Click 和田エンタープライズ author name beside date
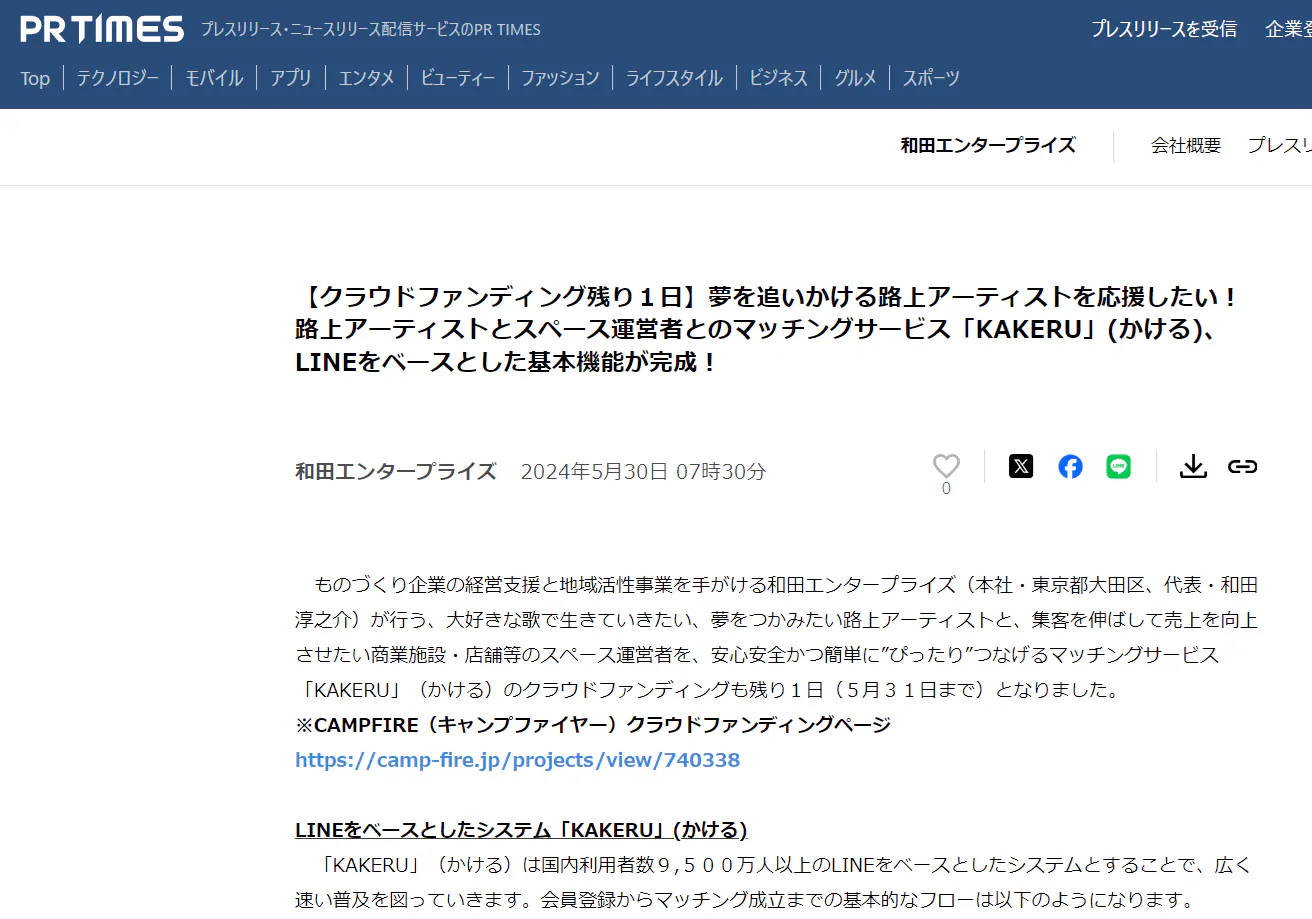 tap(395, 471)
